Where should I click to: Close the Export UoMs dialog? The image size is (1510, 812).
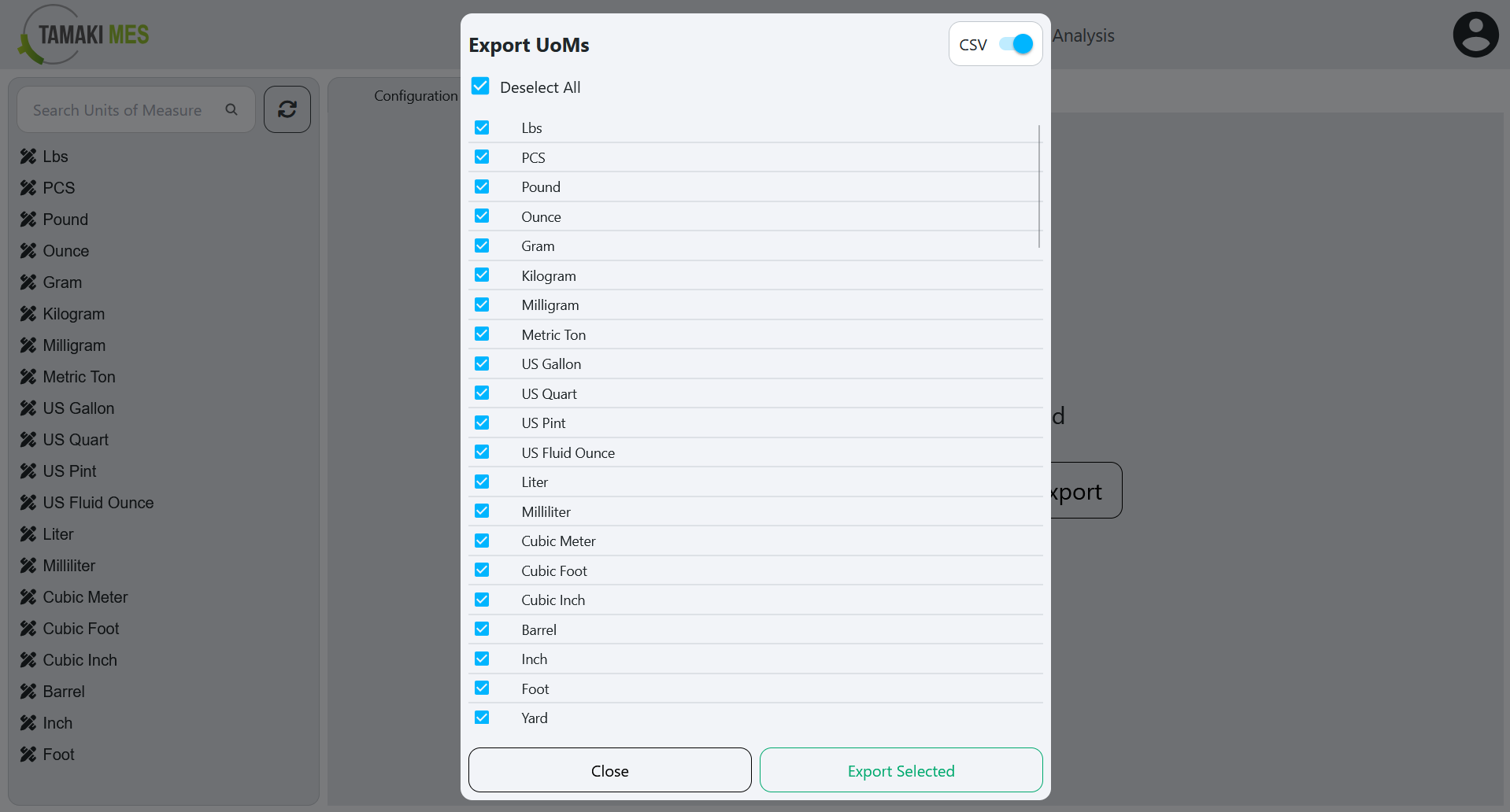(x=609, y=770)
